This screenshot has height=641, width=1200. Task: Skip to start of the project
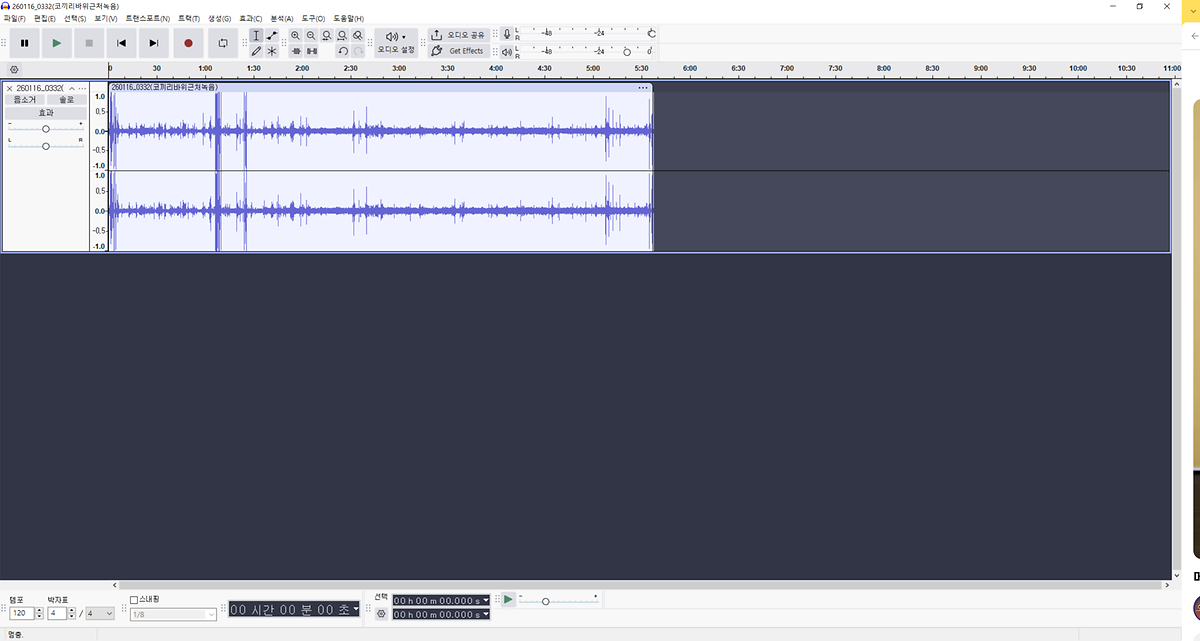tap(121, 43)
